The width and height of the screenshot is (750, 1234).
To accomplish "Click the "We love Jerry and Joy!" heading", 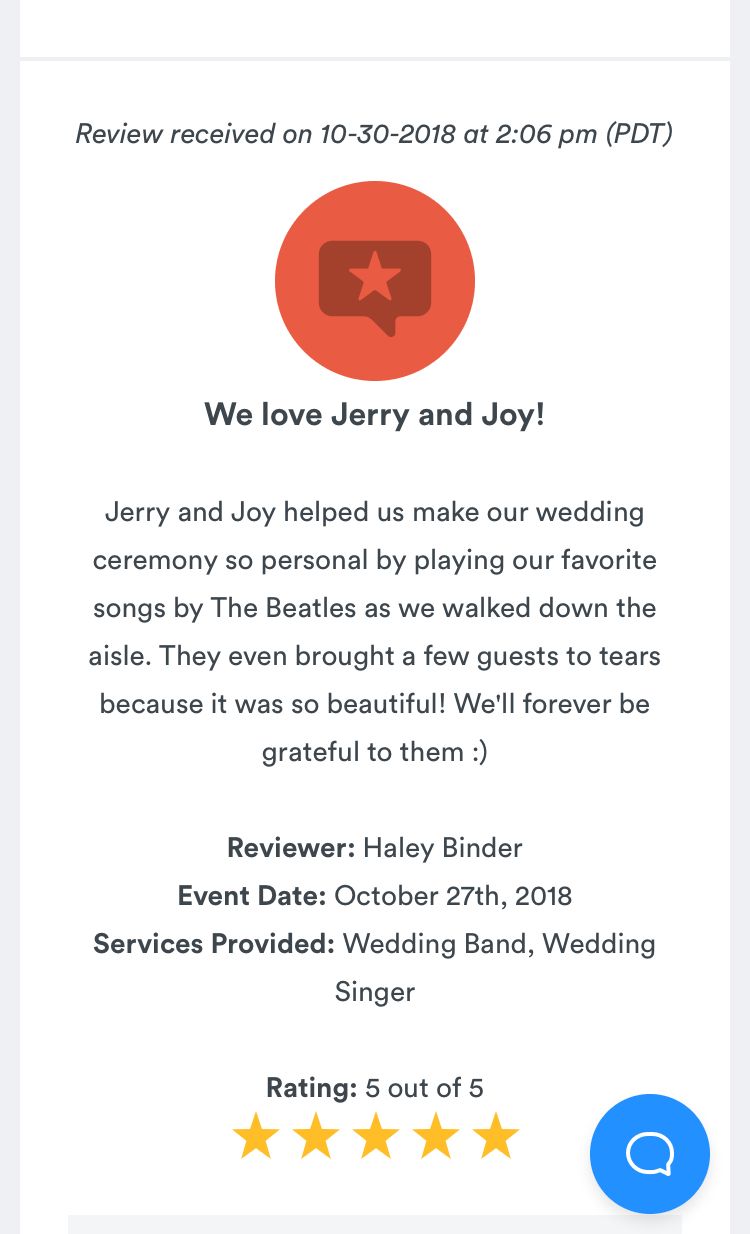I will coord(375,413).
